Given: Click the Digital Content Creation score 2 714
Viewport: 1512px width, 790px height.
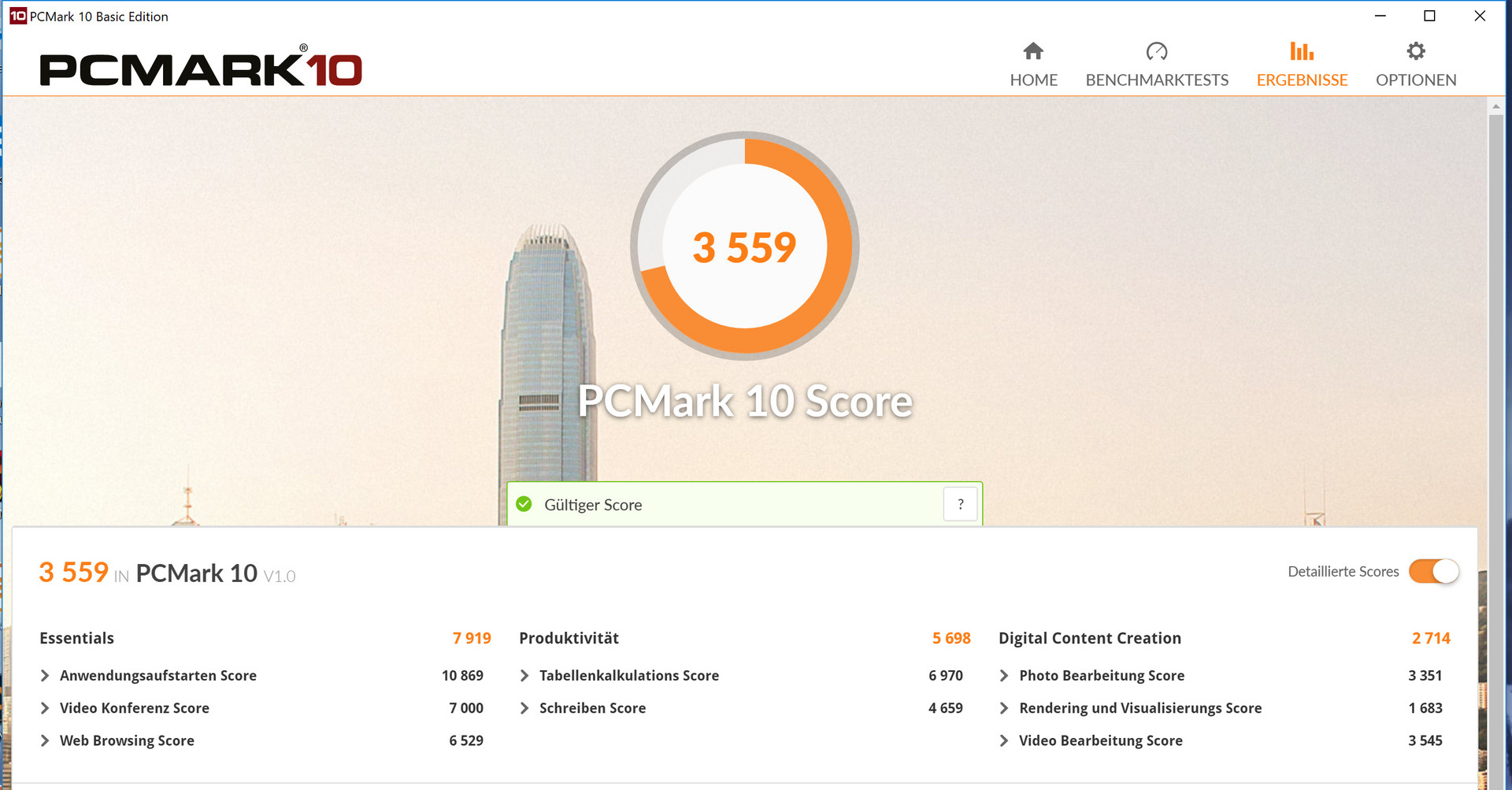Looking at the screenshot, I should point(1431,638).
